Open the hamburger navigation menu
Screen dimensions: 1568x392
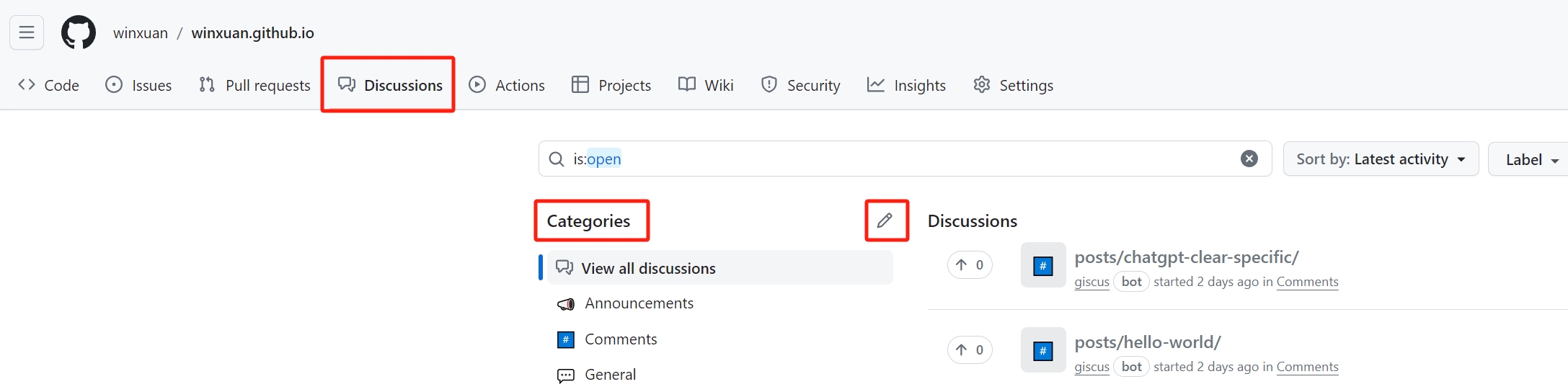click(x=27, y=32)
